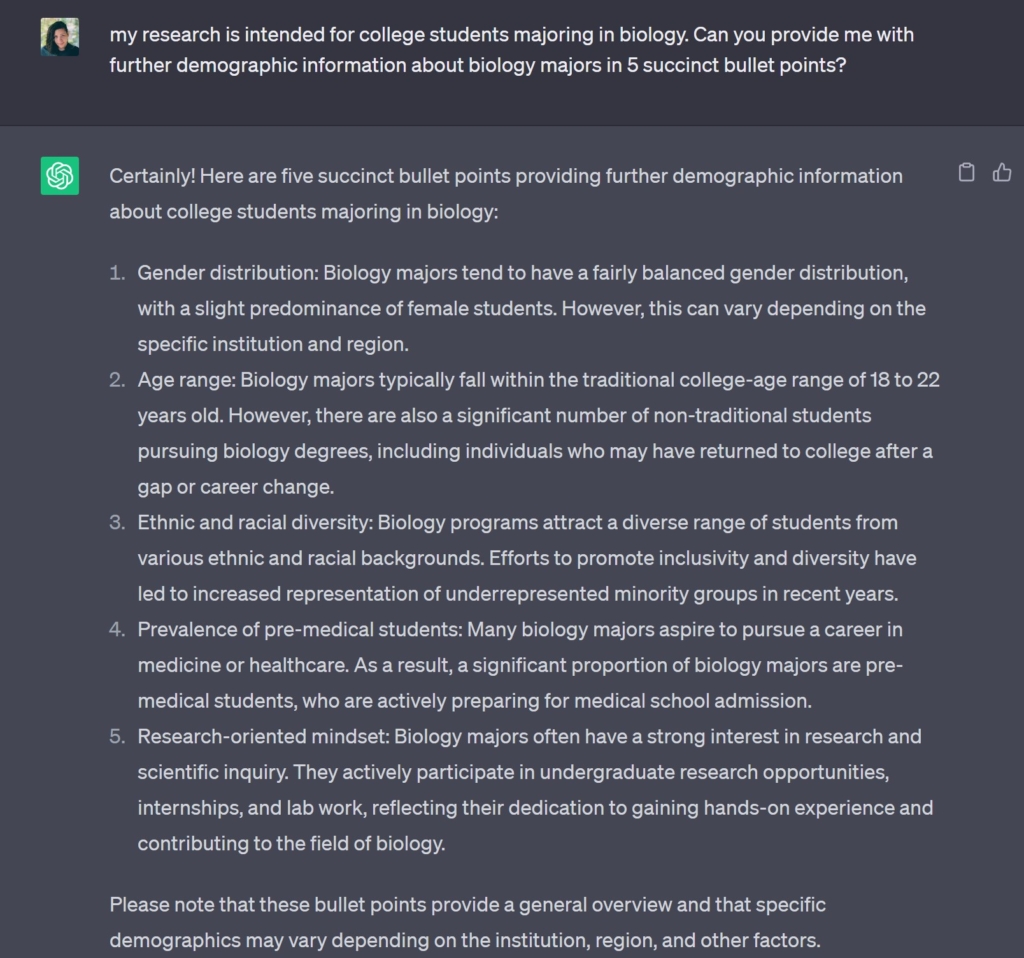Click 'contributing to the field of biology' line
Image resolution: width=1024 pixels, height=958 pixels.
point(291,843)
